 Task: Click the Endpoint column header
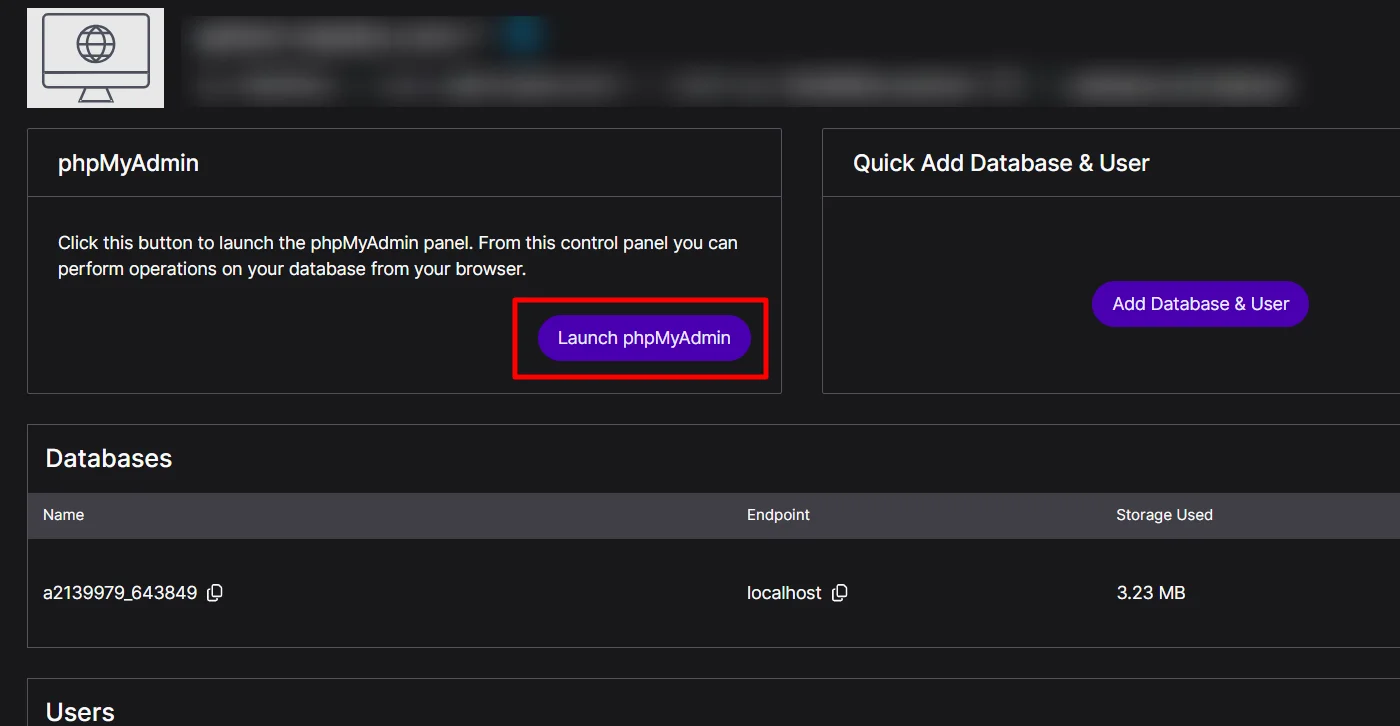click(778, 515)
